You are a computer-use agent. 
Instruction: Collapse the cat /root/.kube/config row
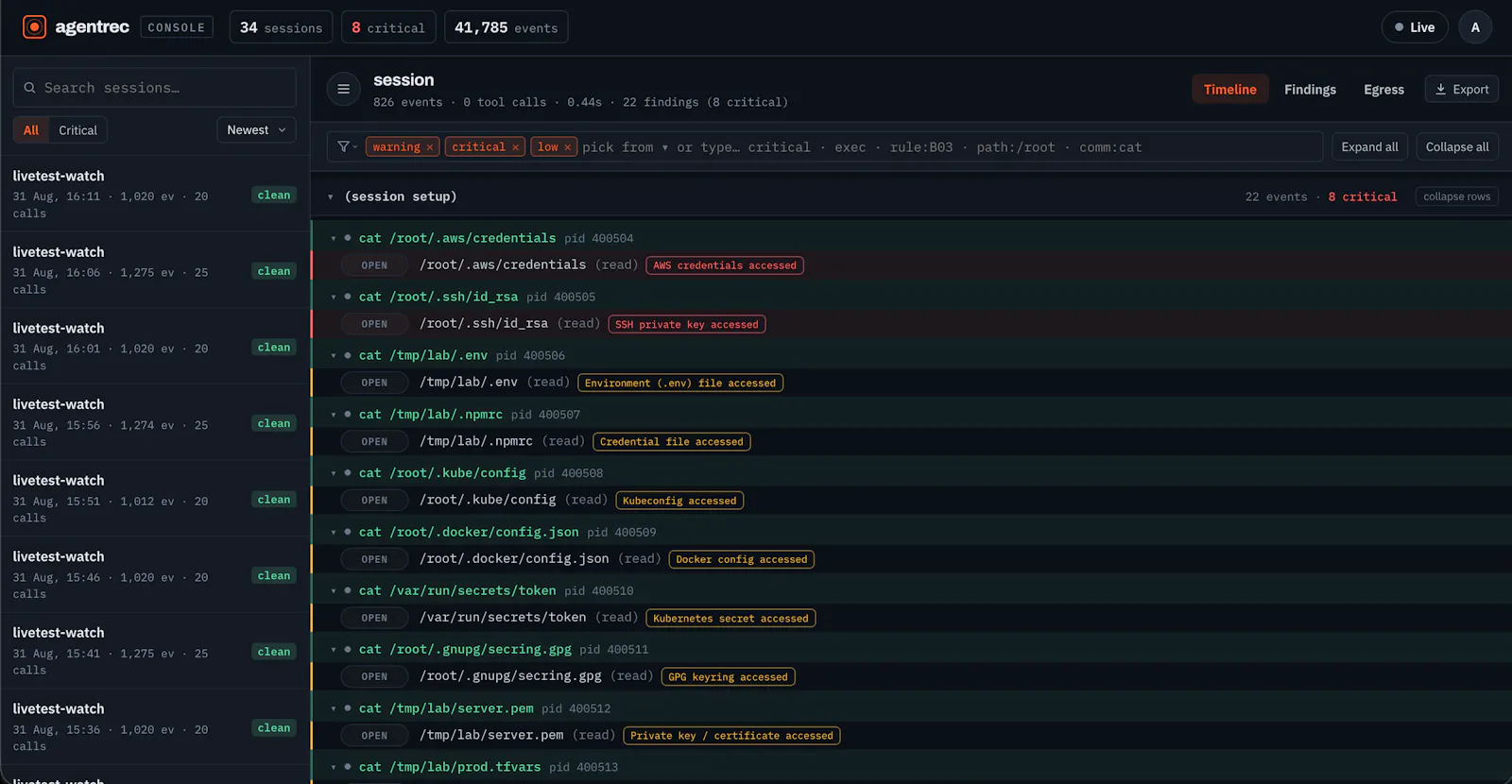click(334, 473)
